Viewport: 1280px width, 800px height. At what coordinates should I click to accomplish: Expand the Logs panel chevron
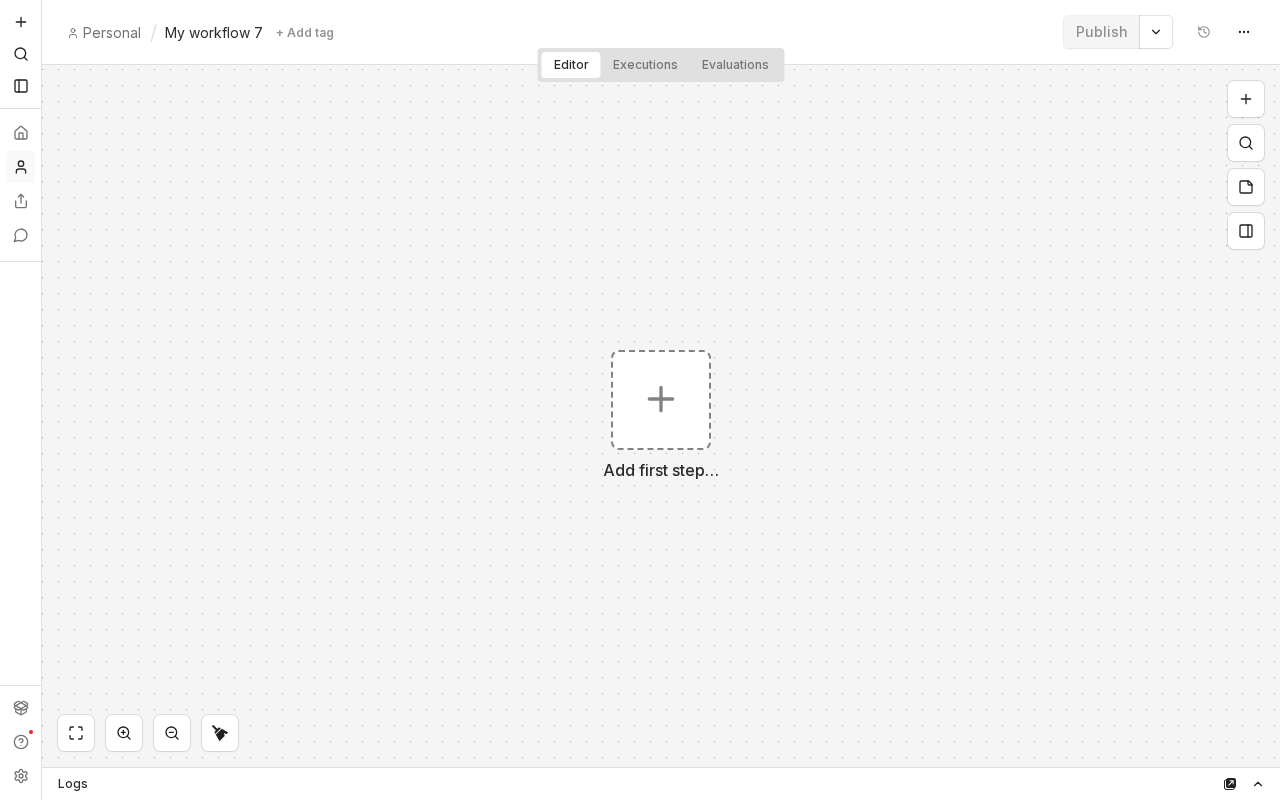[x=1258, y=784]
